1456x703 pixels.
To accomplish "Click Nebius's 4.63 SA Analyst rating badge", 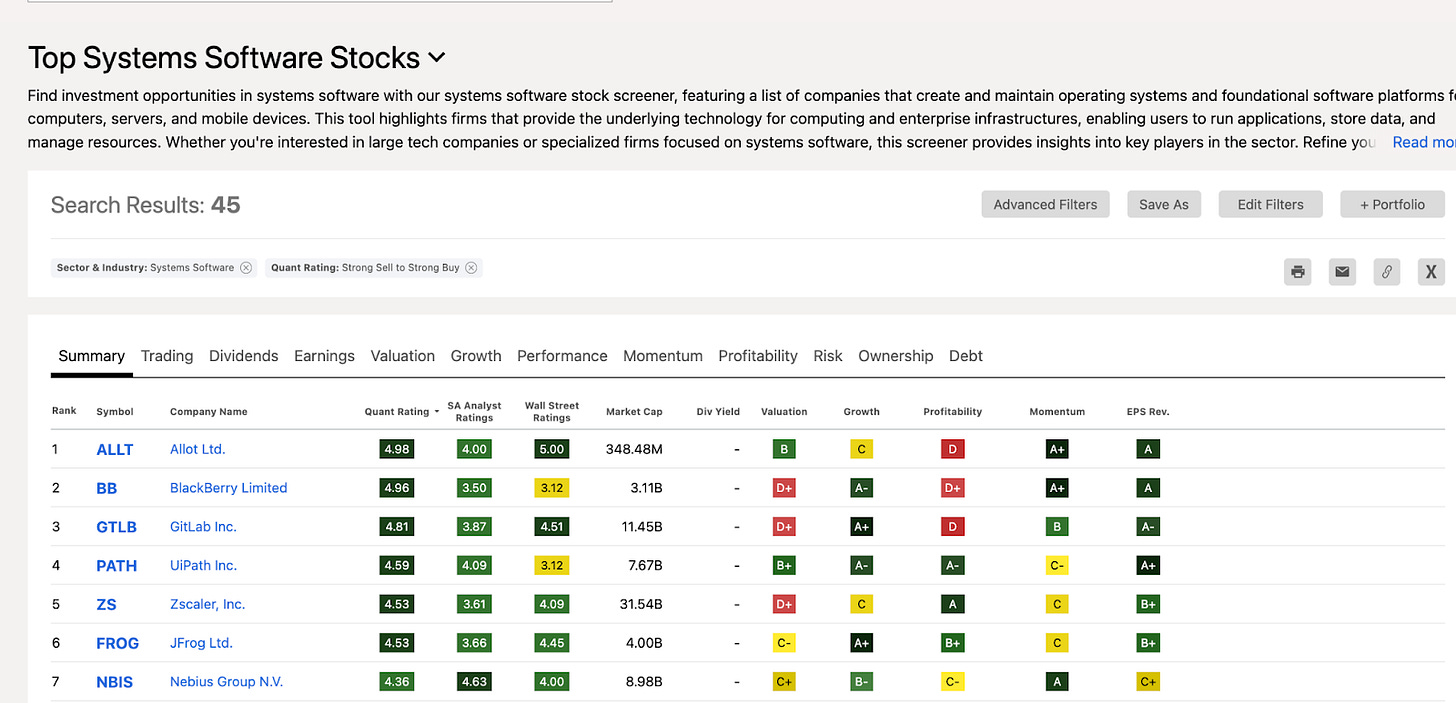I will 474,682.
